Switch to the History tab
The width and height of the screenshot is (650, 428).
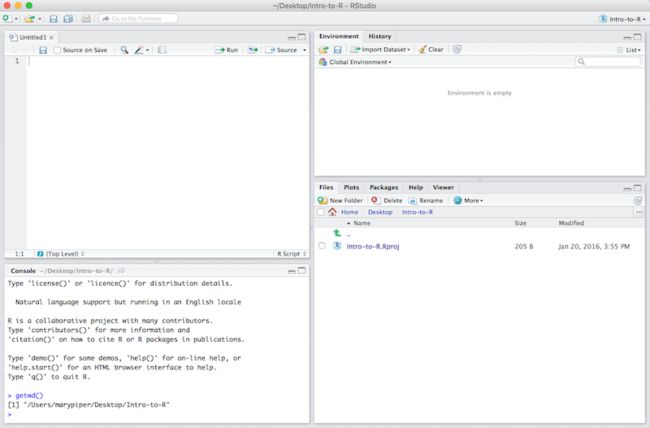(380, 36)
